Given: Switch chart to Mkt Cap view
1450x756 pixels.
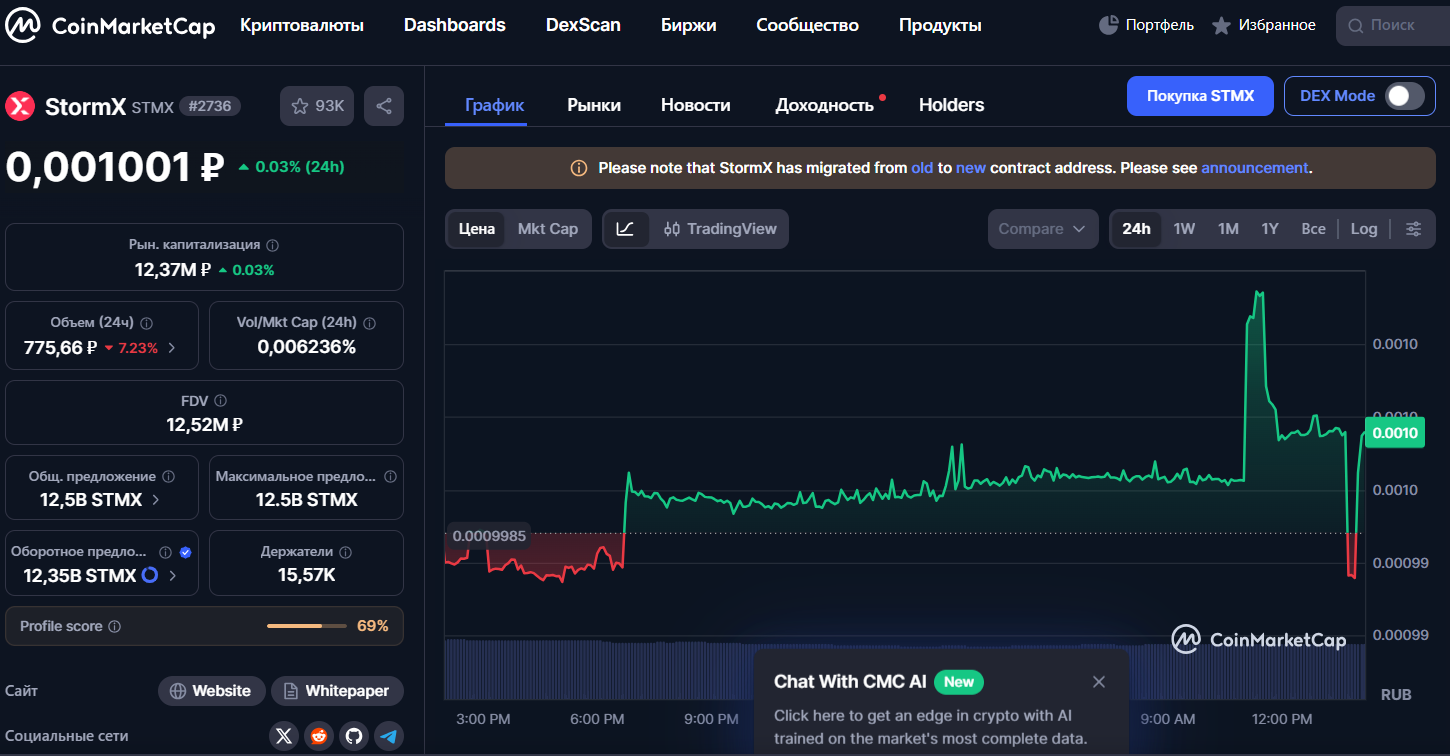Looking at the screenshot, I should point(547,229).
